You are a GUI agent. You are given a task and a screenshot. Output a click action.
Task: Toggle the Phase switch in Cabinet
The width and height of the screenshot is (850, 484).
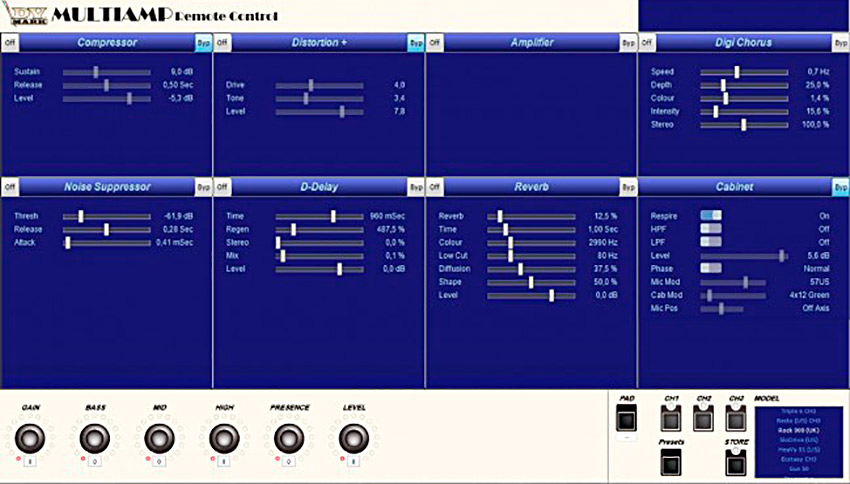pyautogui.click(x=711, y=268)
